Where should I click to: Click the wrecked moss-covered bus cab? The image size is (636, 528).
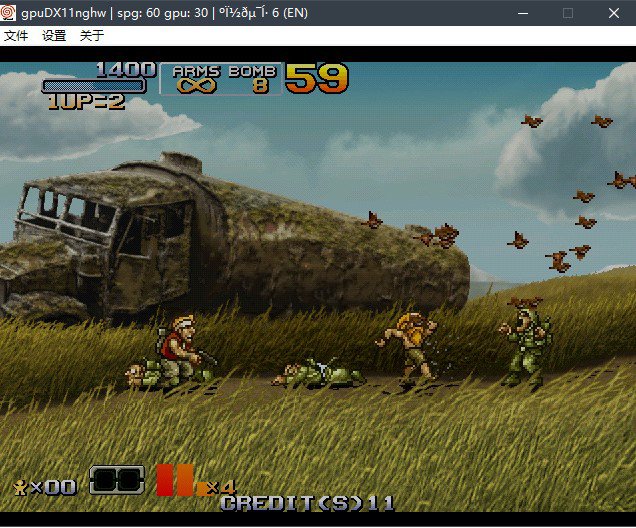[x=101, y=239]
